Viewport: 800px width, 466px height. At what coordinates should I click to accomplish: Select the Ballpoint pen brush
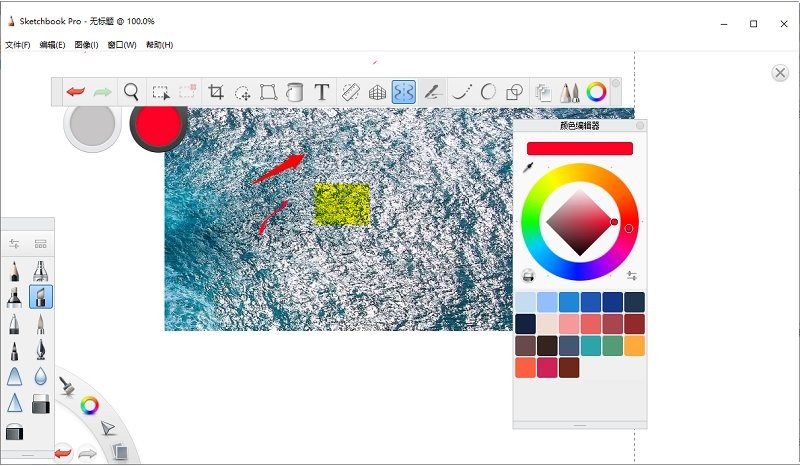pos(14,324)
